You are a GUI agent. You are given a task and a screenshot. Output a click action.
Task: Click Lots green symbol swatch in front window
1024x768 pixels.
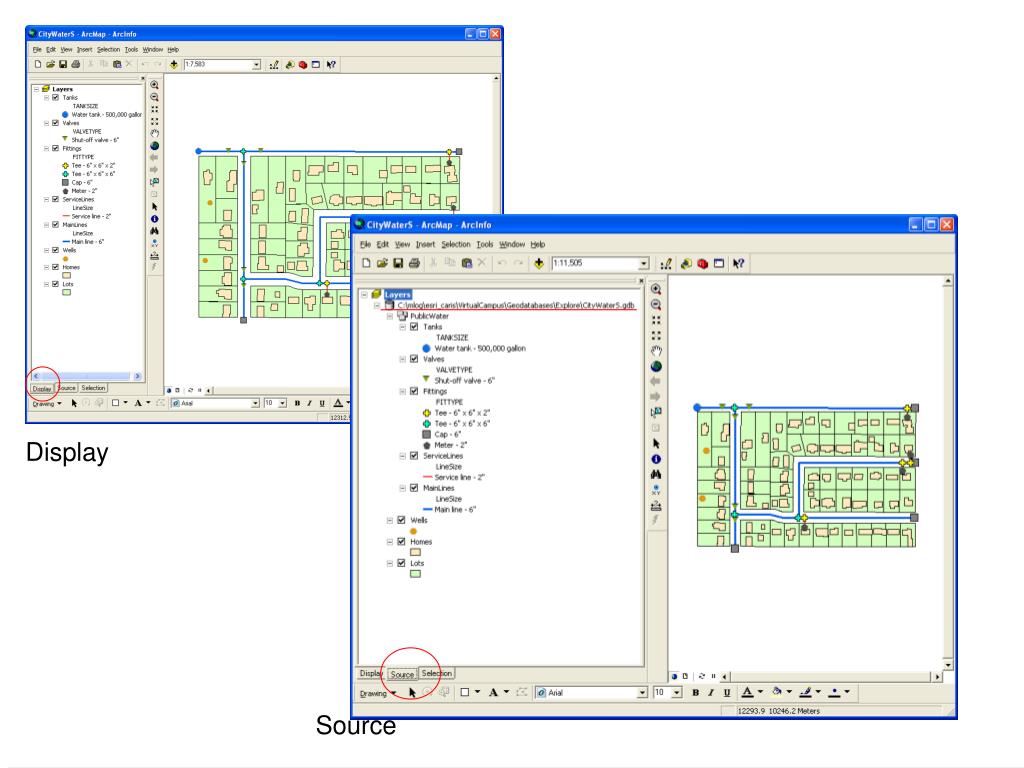point(415,574)
